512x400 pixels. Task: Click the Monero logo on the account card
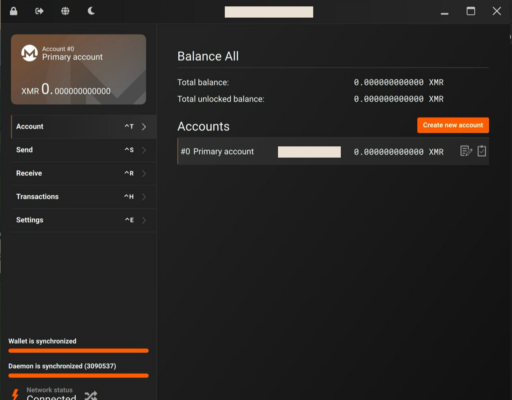(30, 53)
